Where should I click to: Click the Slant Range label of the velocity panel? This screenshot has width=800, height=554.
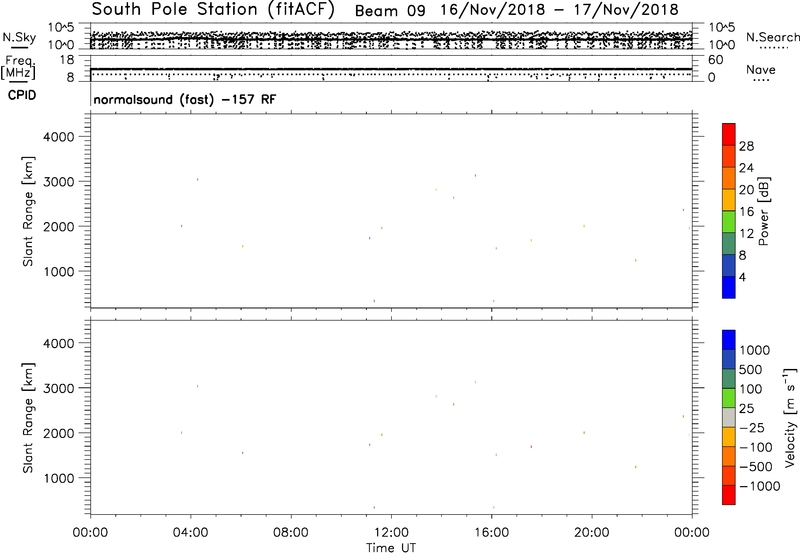point(28,418)
